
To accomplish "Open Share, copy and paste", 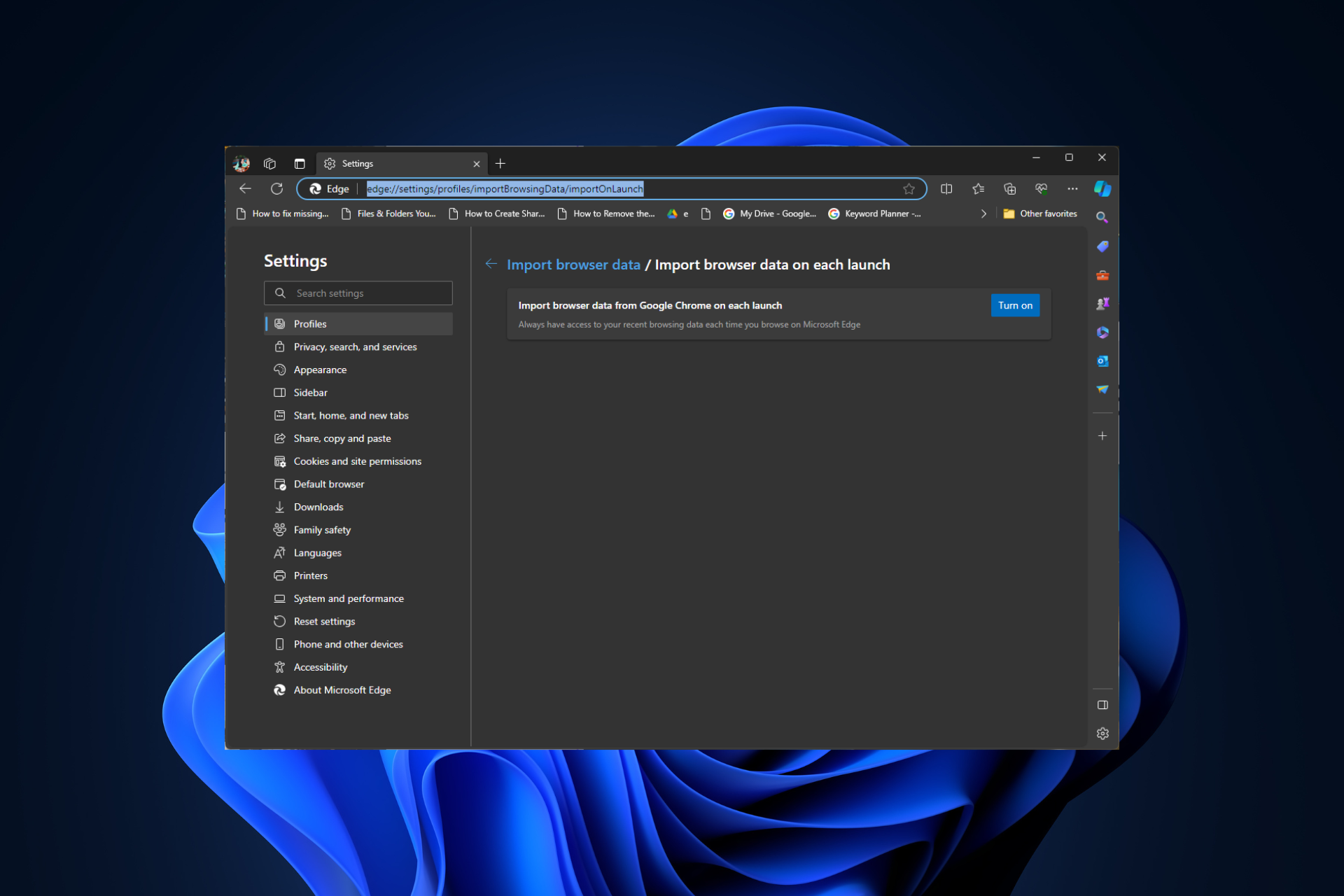I will click(358, 439).
